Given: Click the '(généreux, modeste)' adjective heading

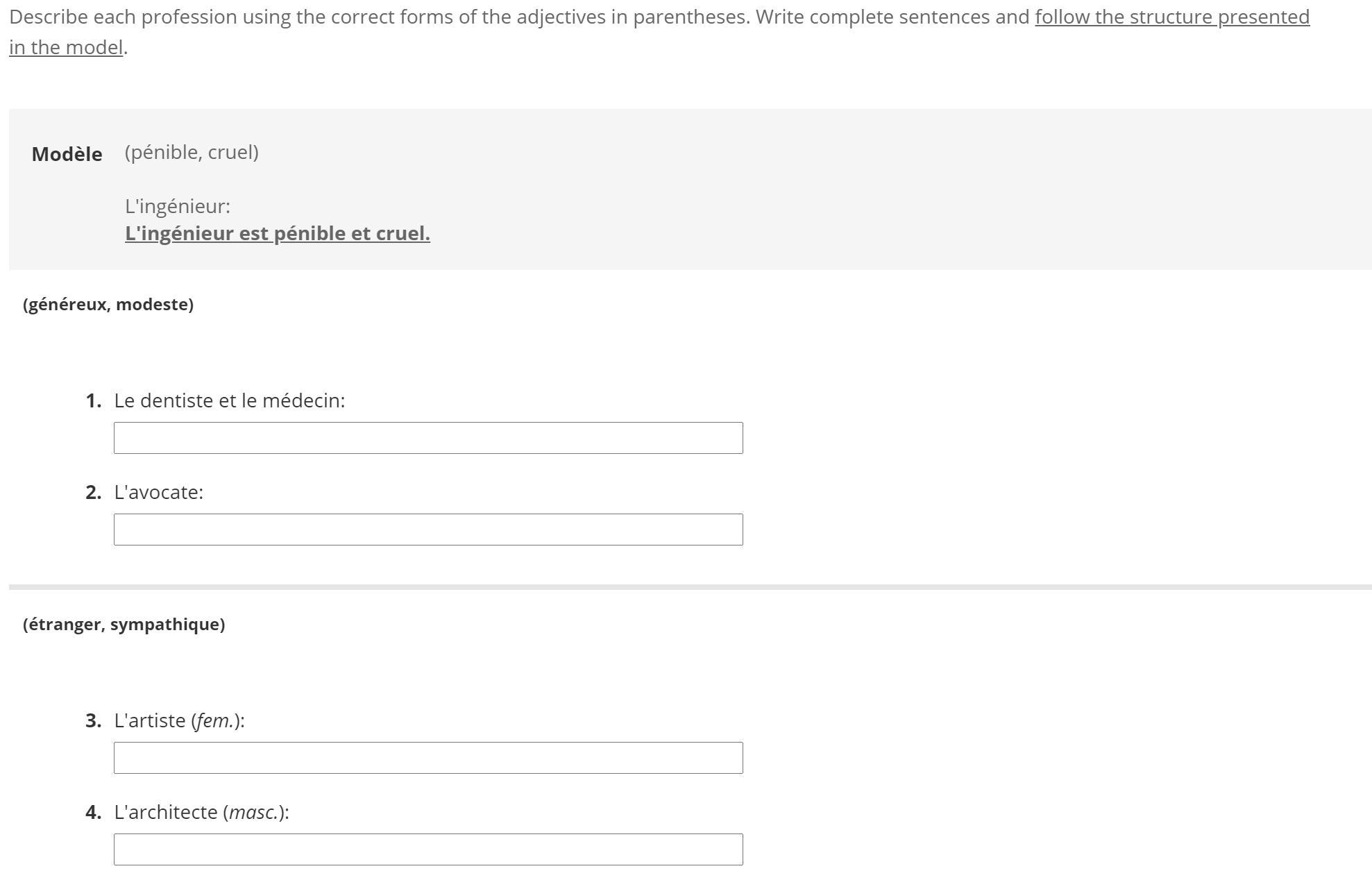Looking at the screenshot, I should click(x=108, y=305).
